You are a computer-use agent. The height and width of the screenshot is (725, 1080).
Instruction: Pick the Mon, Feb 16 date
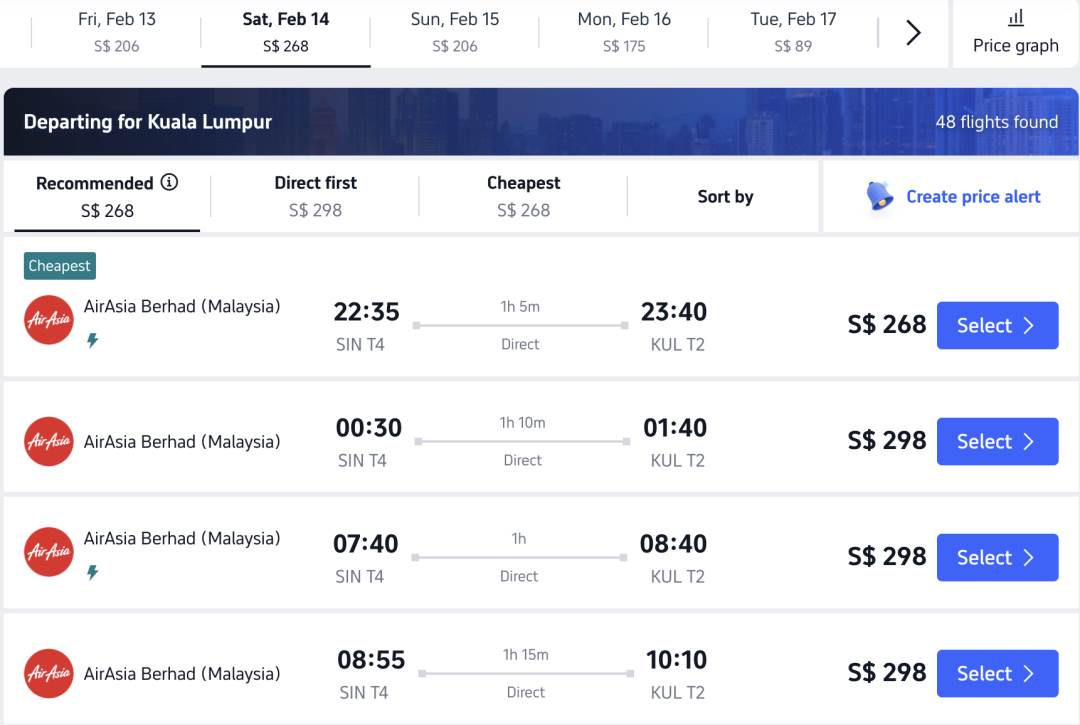coord(624,32)
